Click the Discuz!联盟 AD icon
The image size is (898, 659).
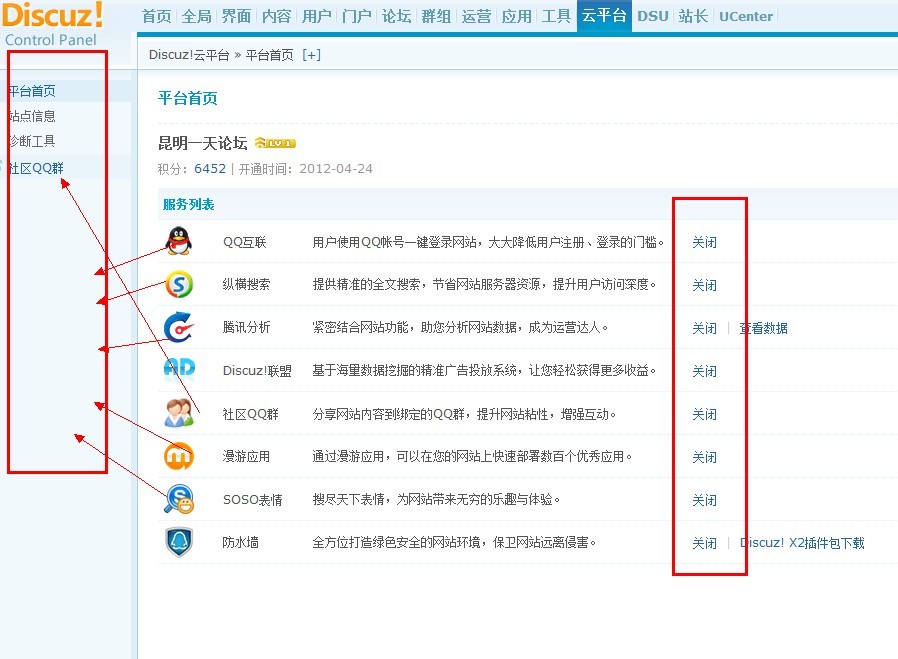(x=179, y=369)
